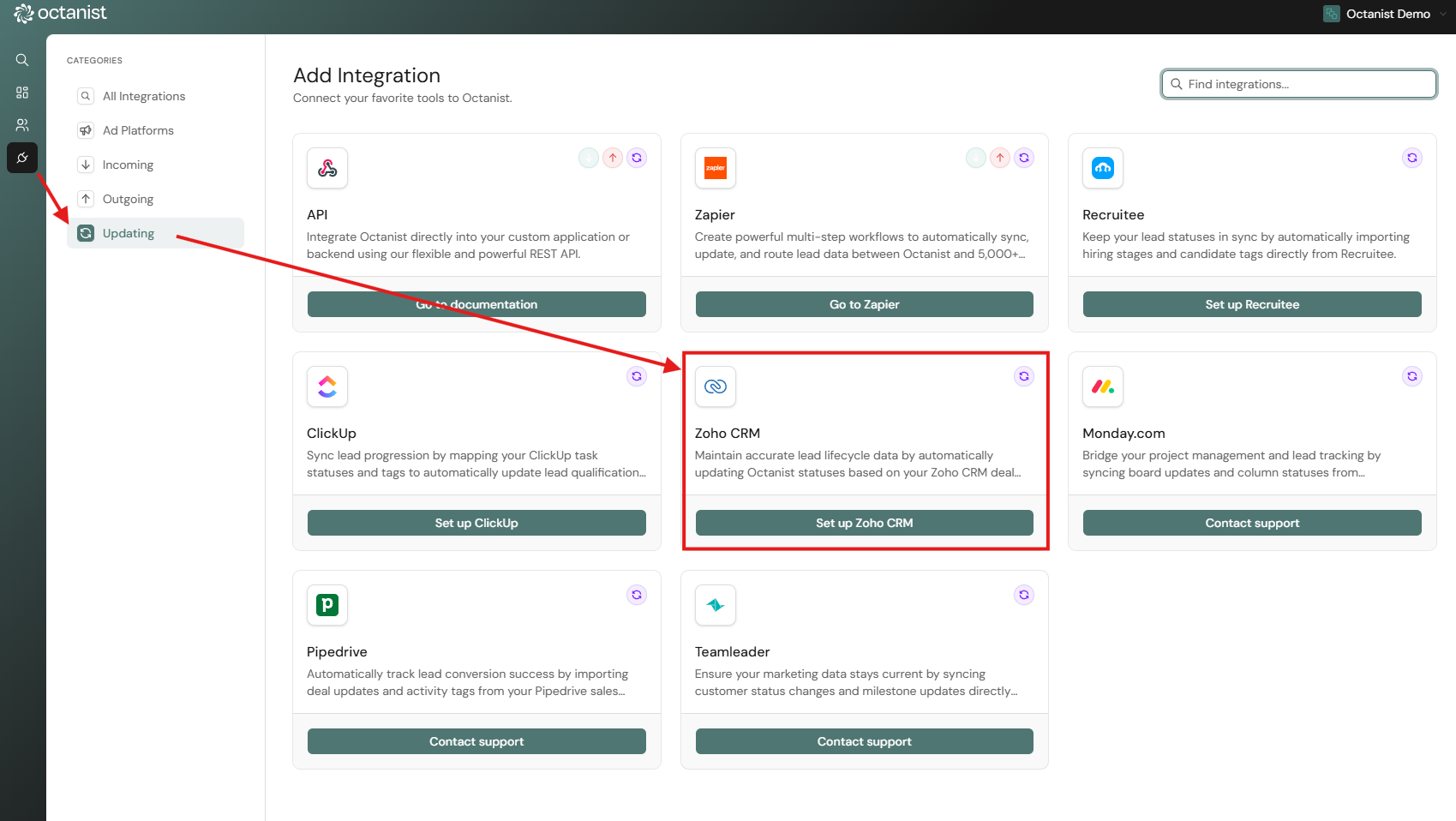
Task: Click the Pipedrive logo icon
Action: tap(327, 605)
